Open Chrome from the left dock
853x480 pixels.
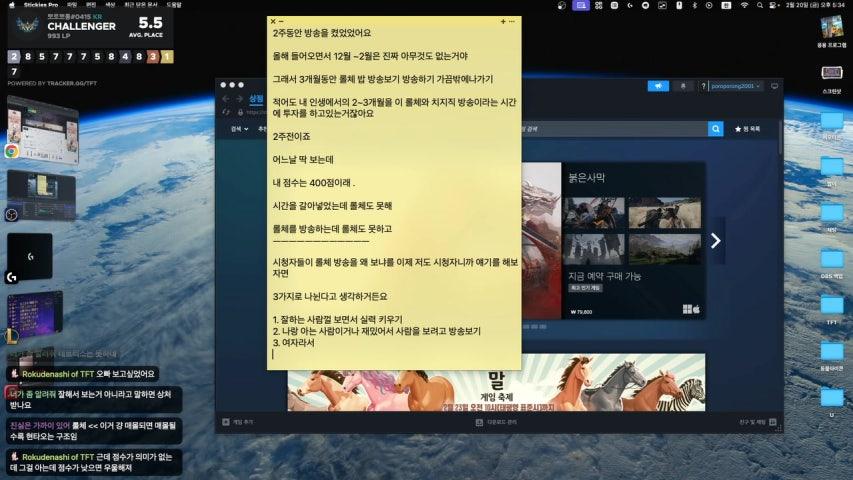(12, 151)
